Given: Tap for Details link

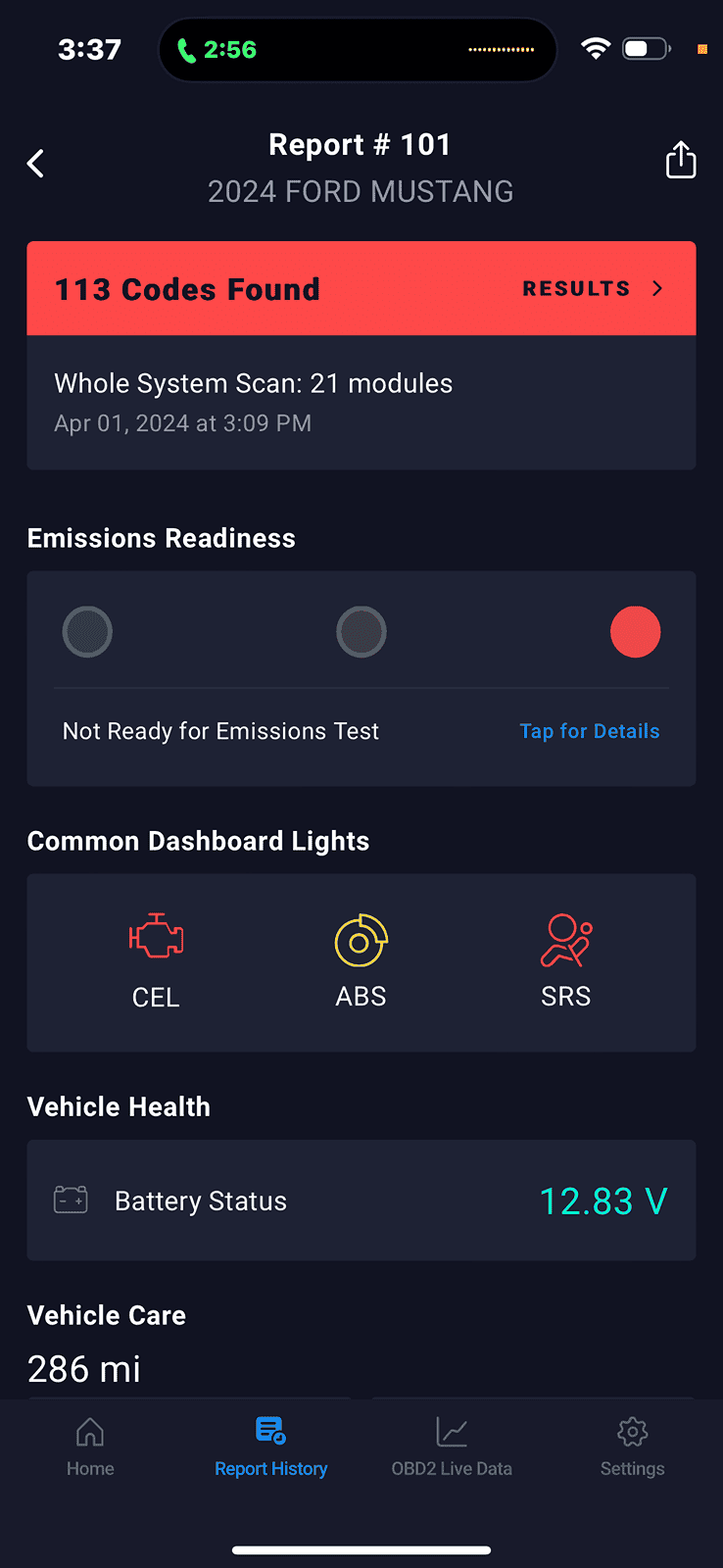Looking at the screenshot, I should point(590,731).
